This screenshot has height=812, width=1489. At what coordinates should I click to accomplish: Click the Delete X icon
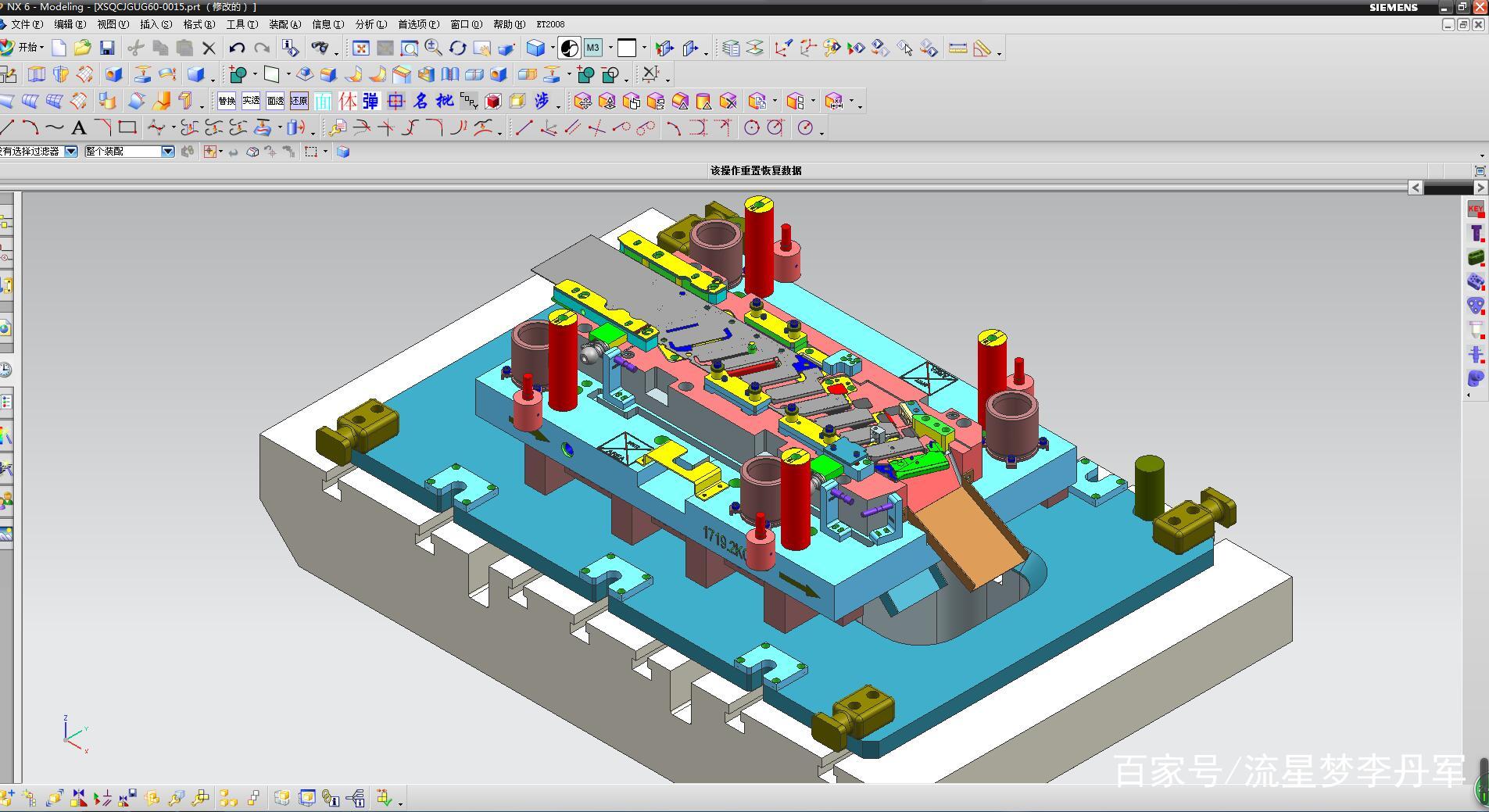coord(209,48)
